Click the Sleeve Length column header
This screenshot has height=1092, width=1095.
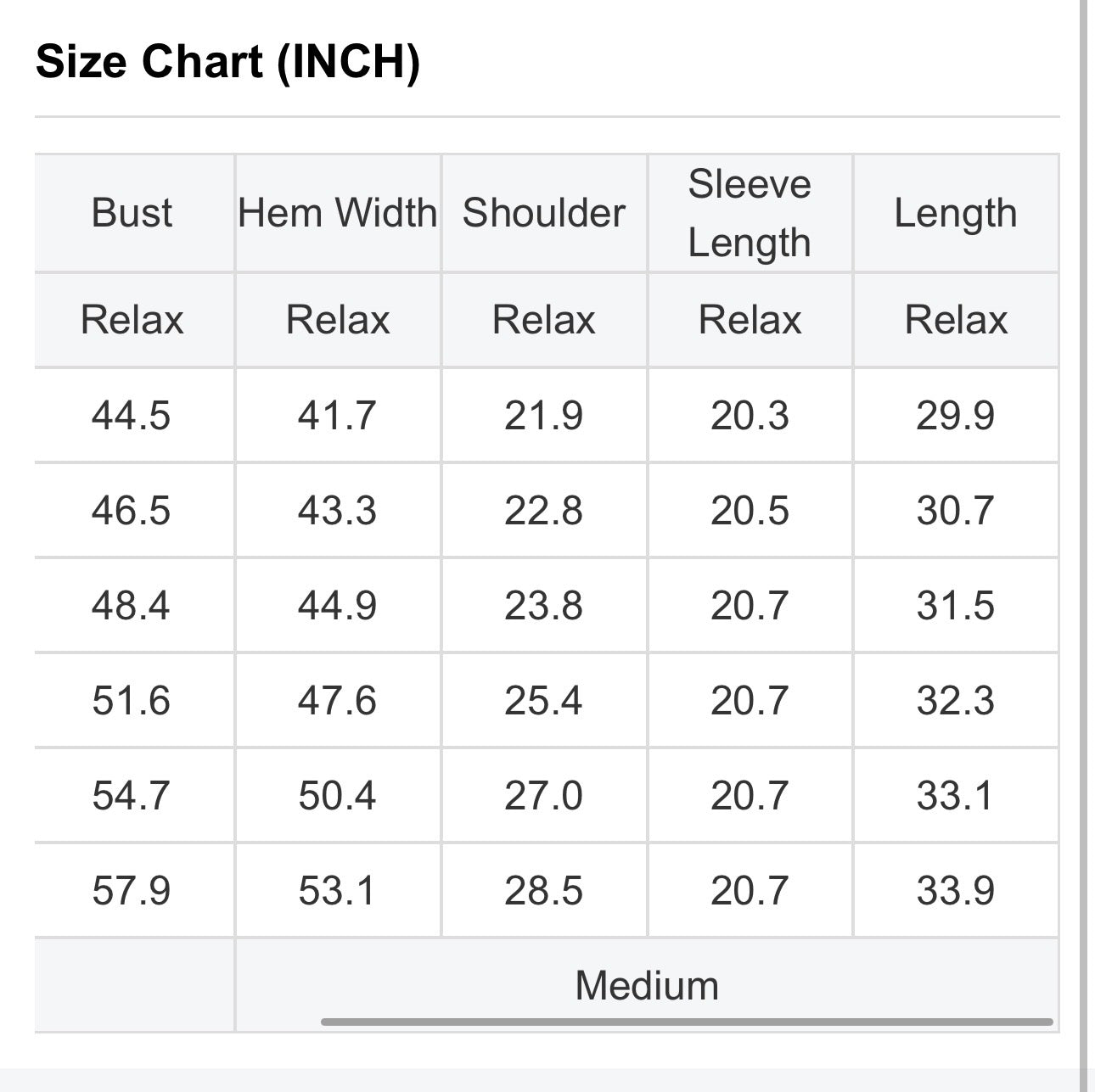(750, 213)
